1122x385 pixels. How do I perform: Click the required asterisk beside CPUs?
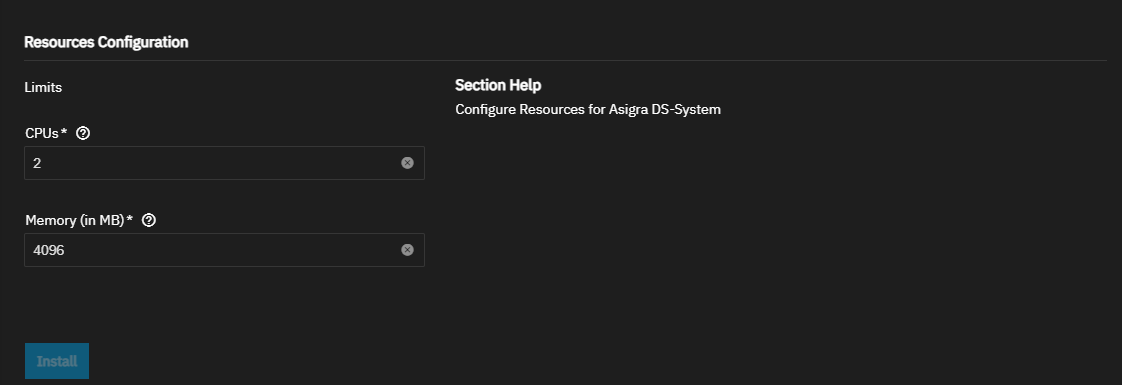tap(64, 132)
